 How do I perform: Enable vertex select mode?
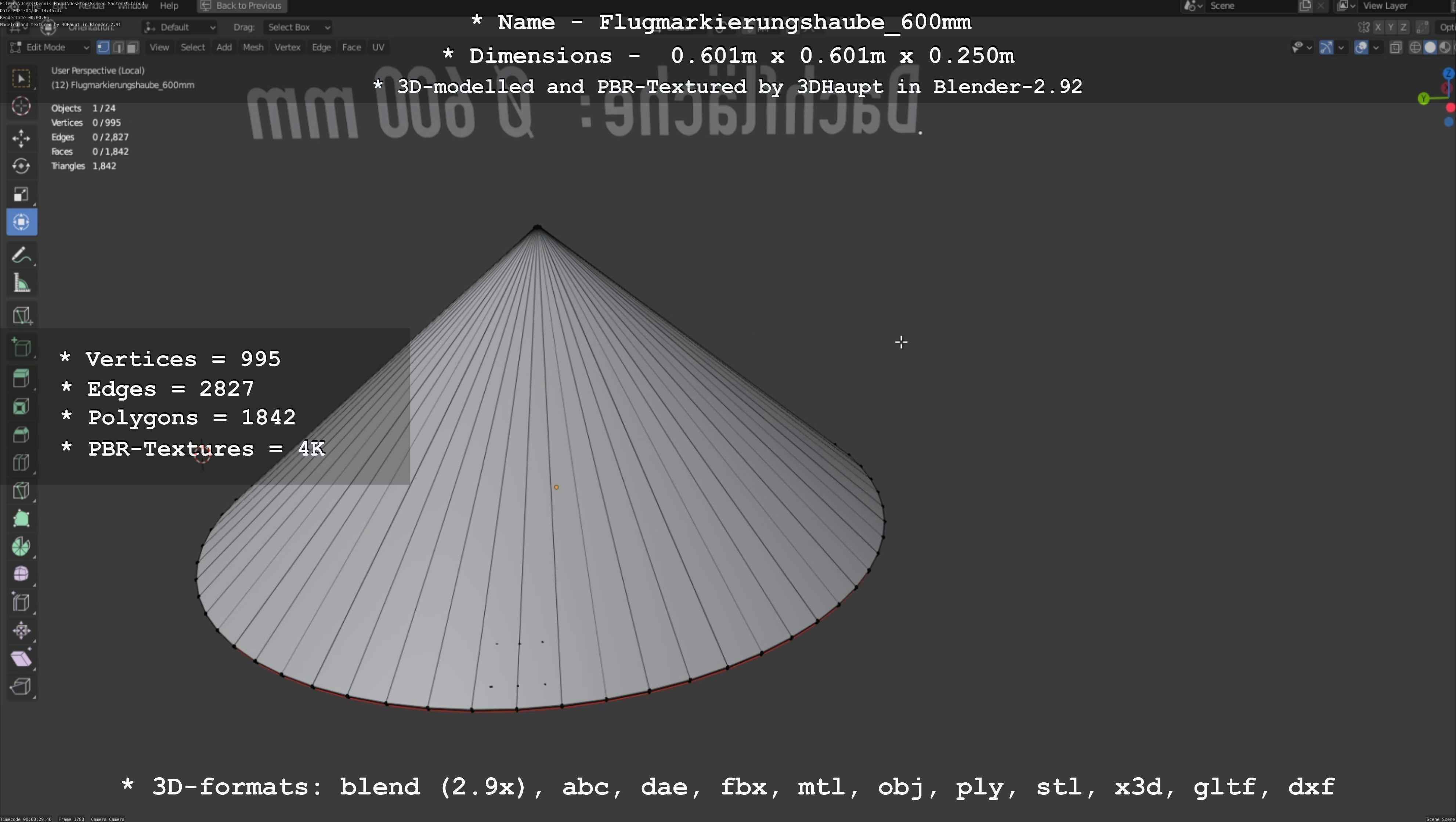pyautogui.click(x=103, y=47)
